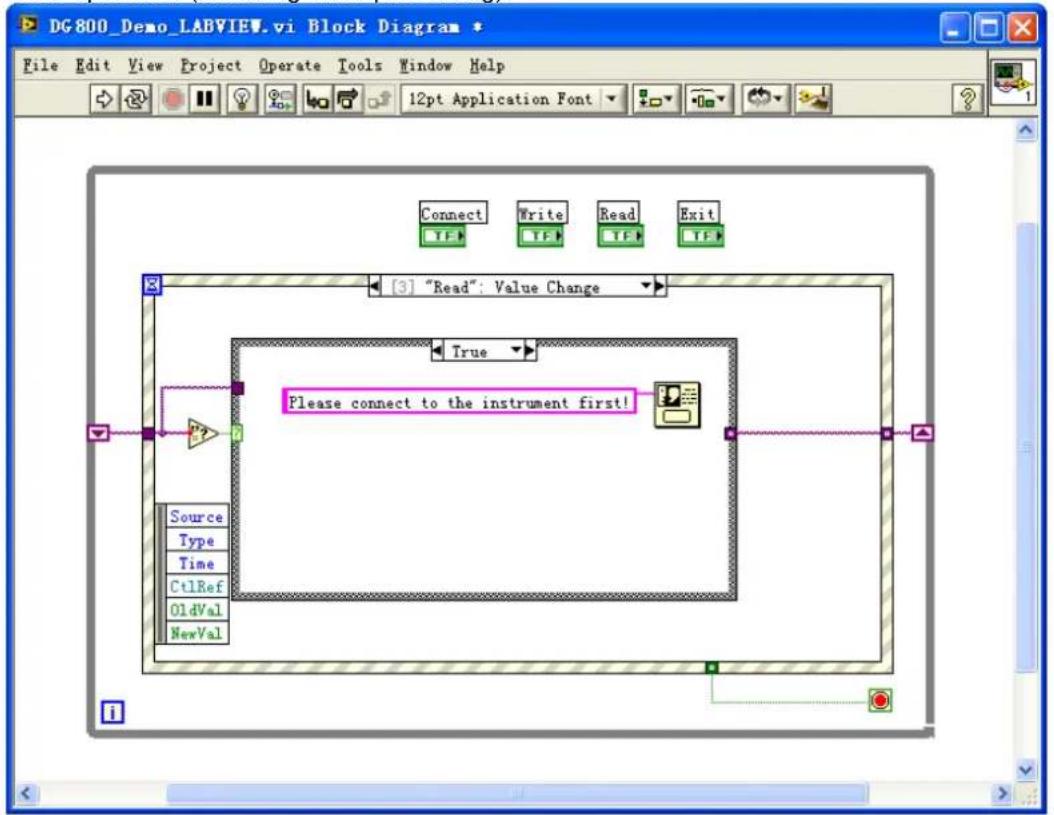
Task: Select the Time event data node
Action: coord(196,564)
